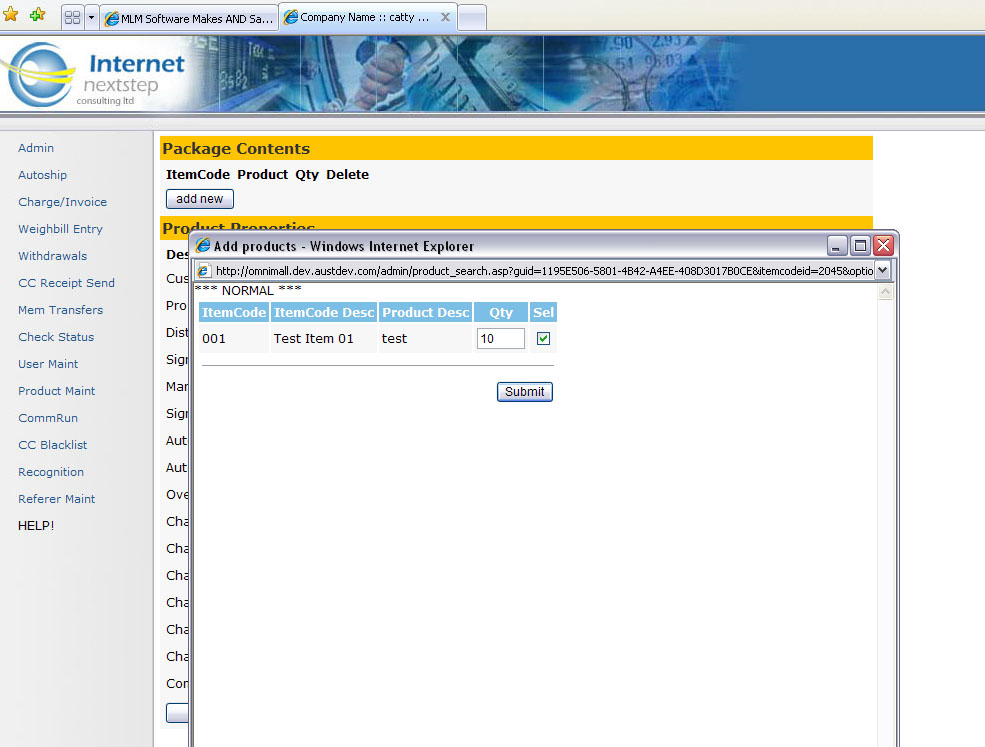The height and width of the screenshot is (747, 985).
Task: Click the Internet nextstep logo
Action: click(x=95, y=75)
